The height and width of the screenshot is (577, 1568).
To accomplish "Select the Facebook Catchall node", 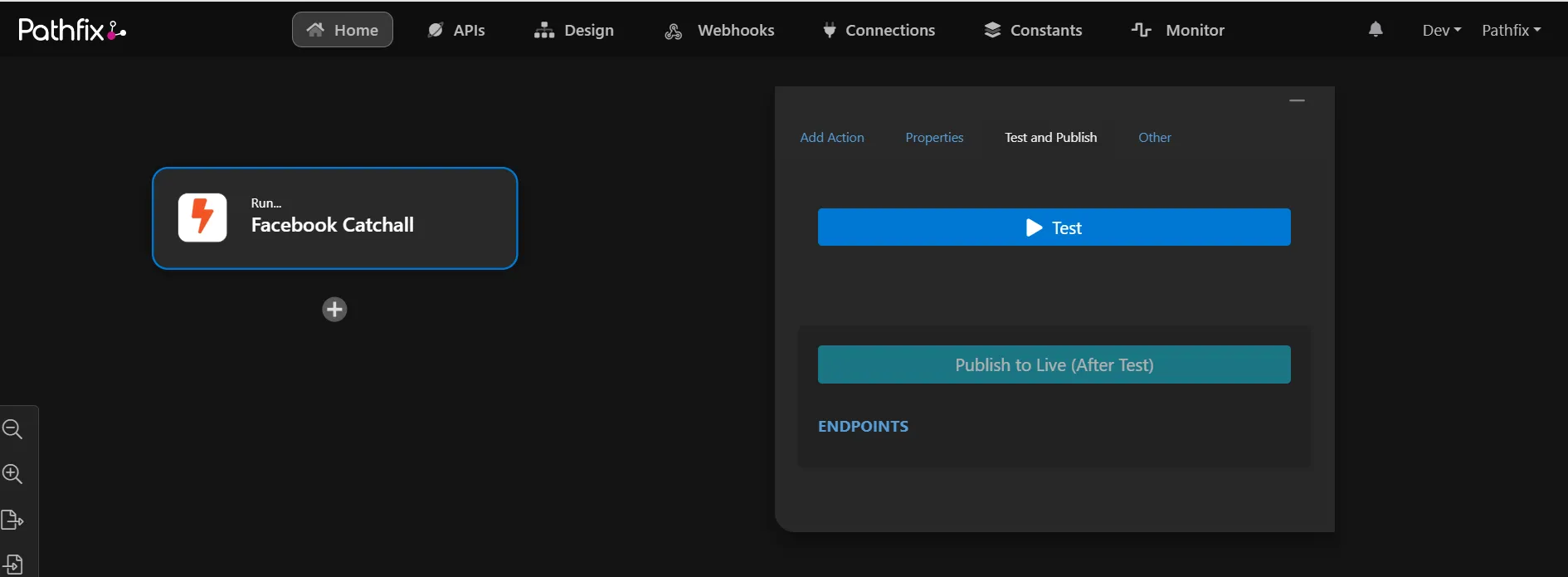I will coord(335,218).
